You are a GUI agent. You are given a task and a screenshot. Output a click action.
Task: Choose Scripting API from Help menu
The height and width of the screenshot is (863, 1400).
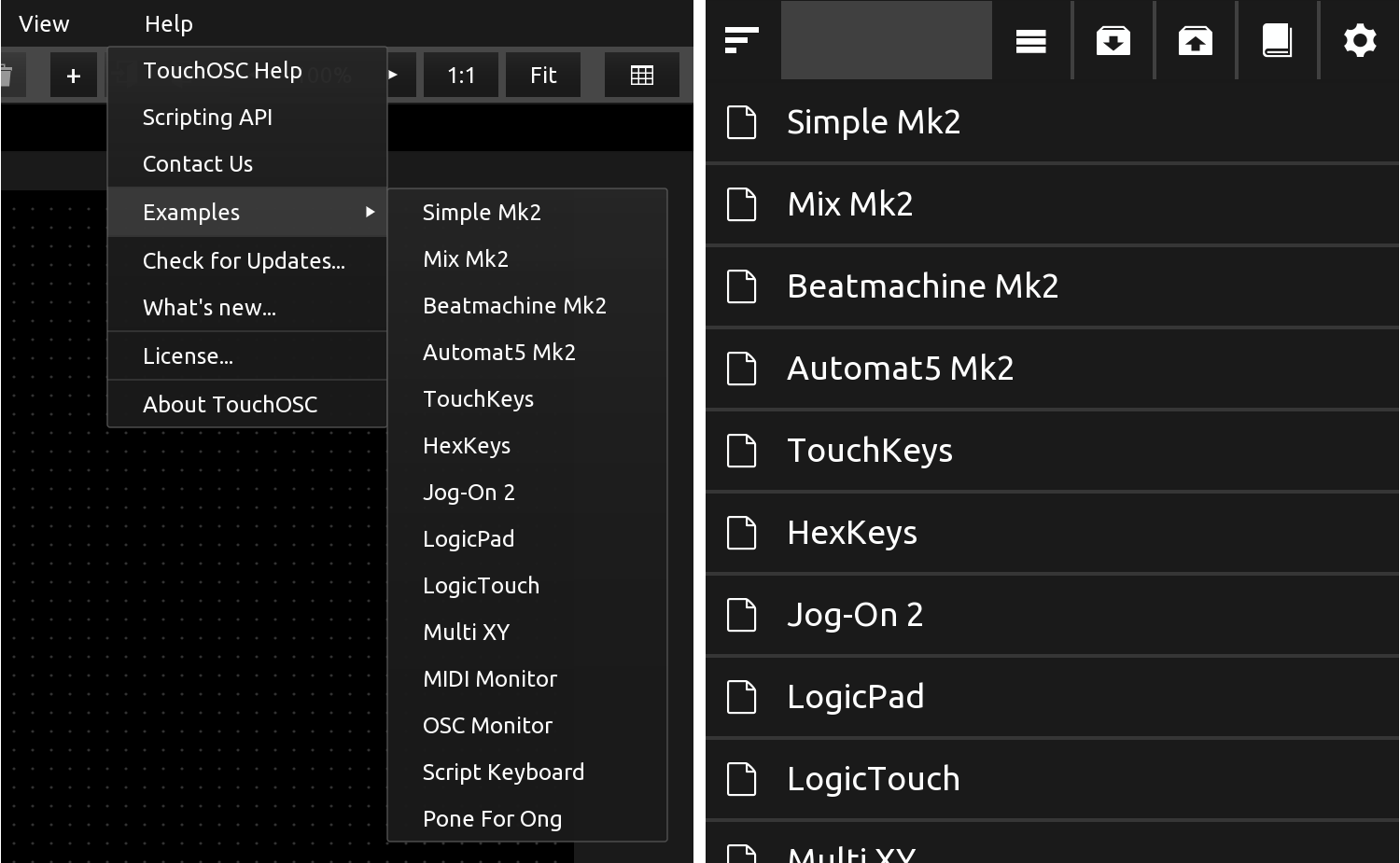click(x=247, y=118)
